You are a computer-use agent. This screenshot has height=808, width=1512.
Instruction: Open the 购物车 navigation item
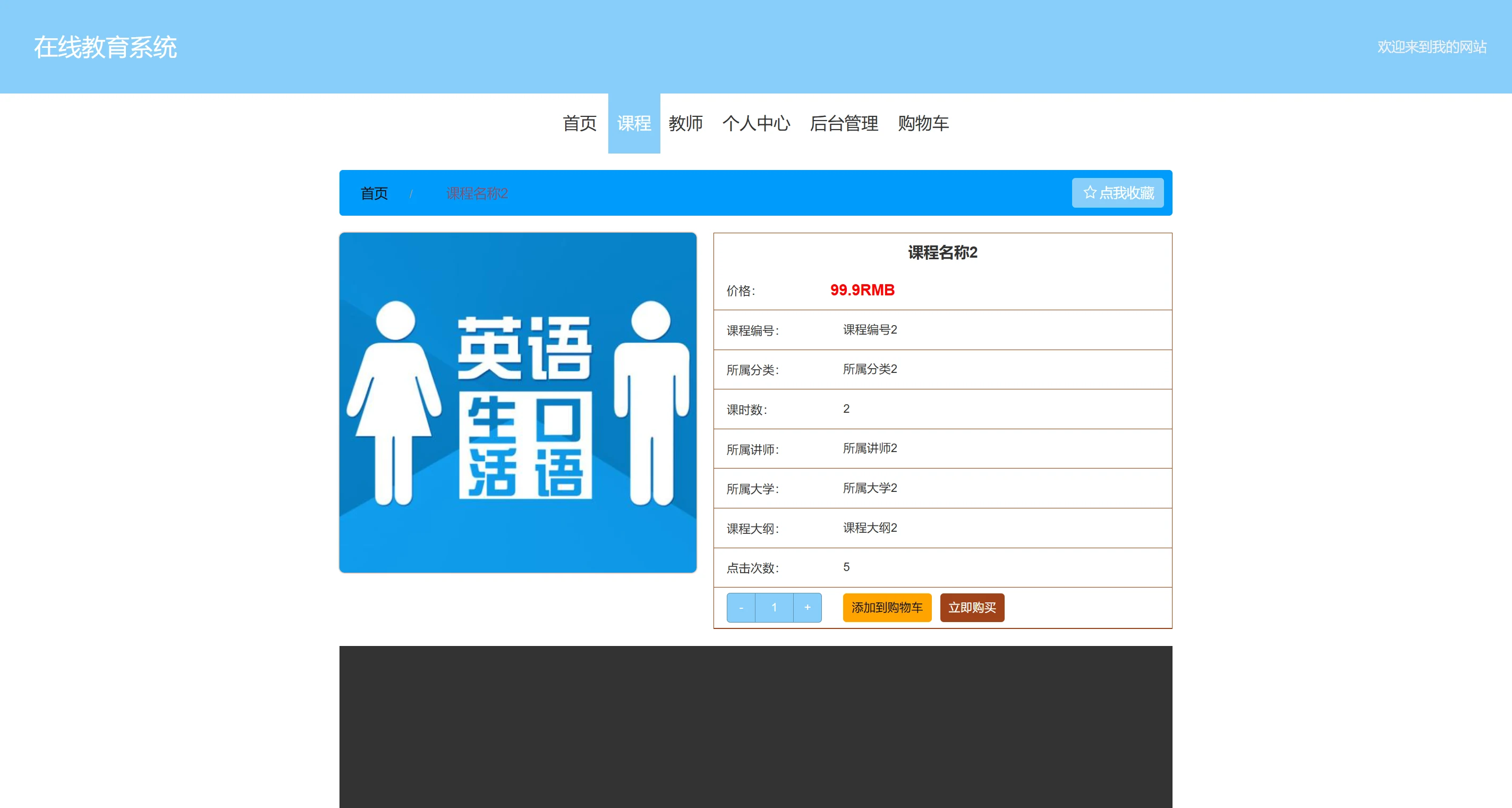923,123
